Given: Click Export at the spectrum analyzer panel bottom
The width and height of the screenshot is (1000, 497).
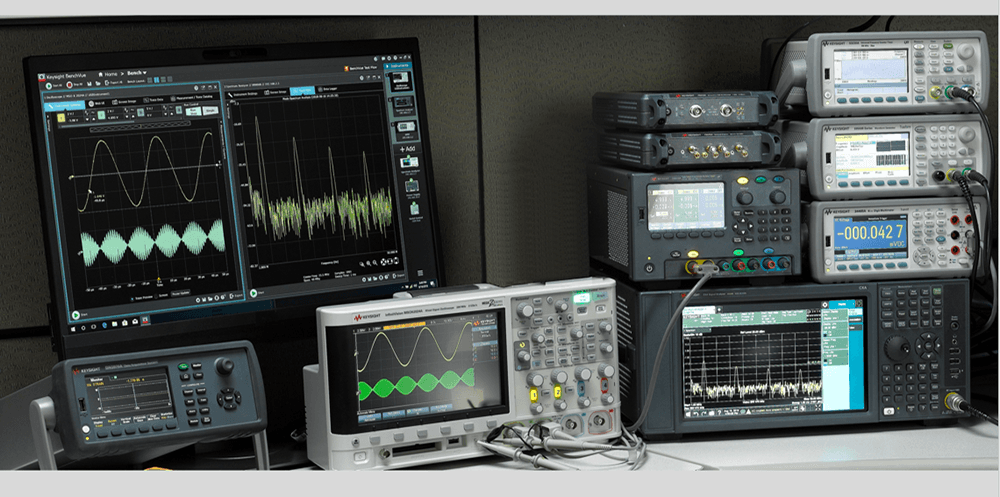Looking at the screenshot, I should 399,276.
